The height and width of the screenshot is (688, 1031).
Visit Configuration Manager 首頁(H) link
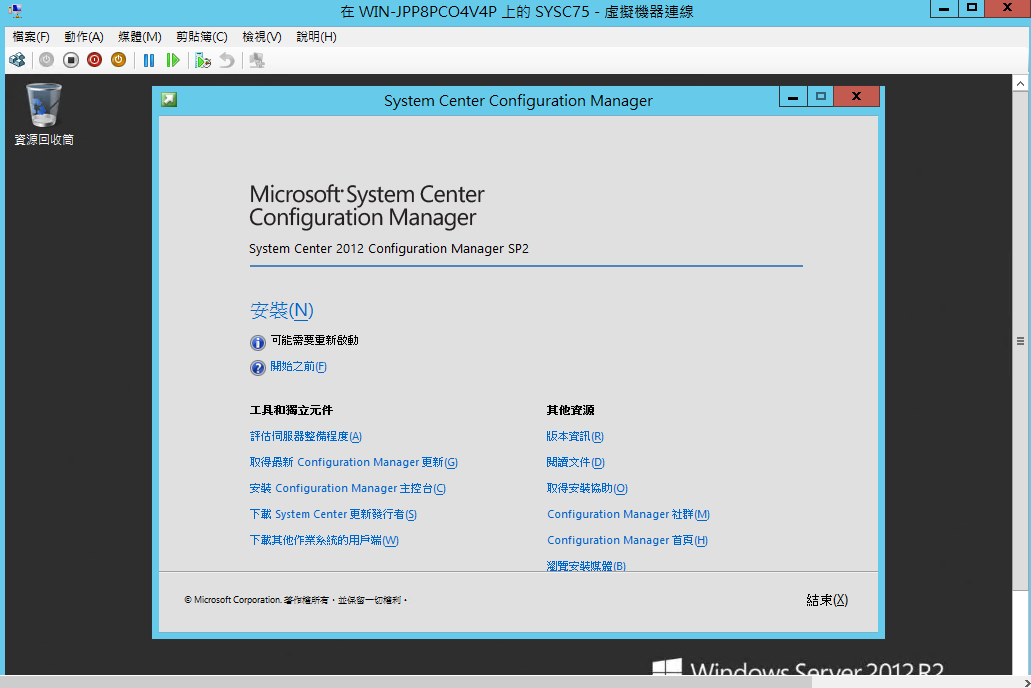tap(627, 540)
